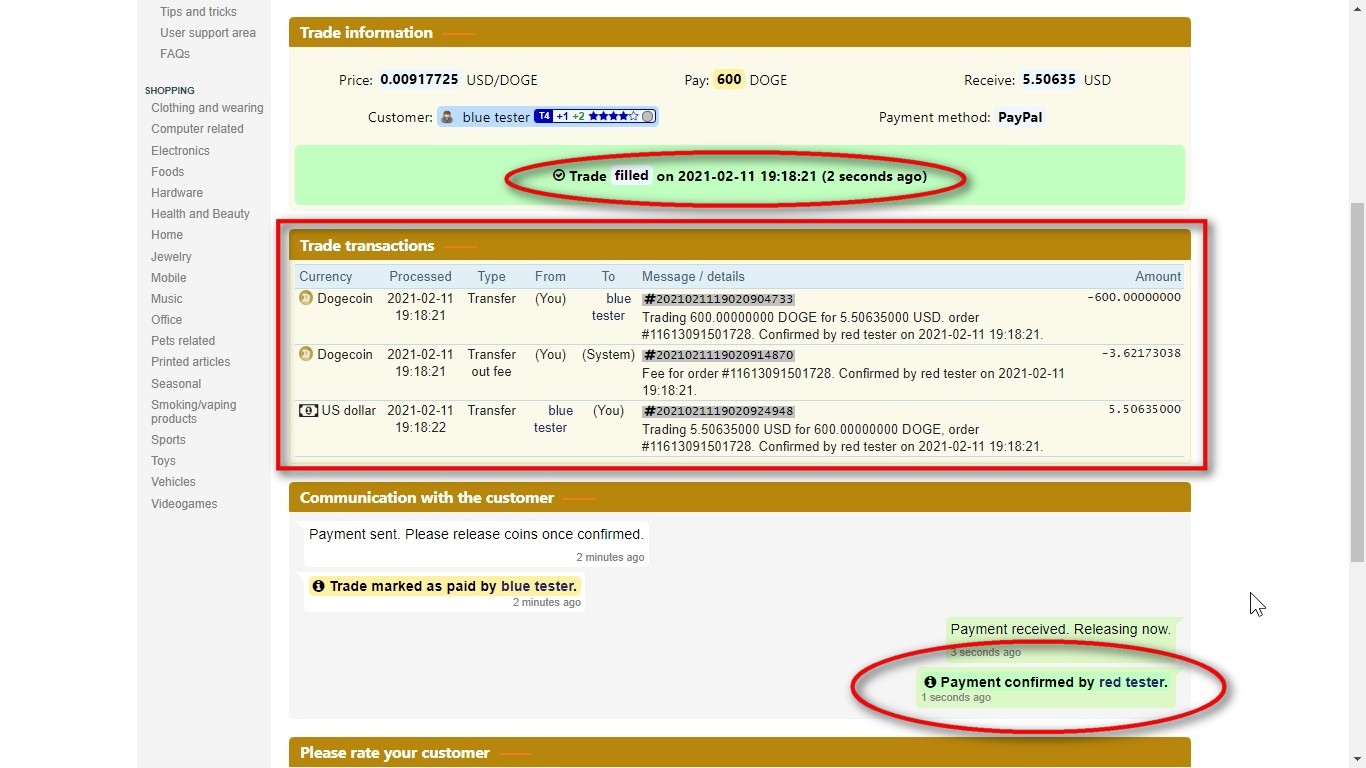Open the FAQs sidebar link
The height and width of the screenshot is (768, 1366).
175,54
